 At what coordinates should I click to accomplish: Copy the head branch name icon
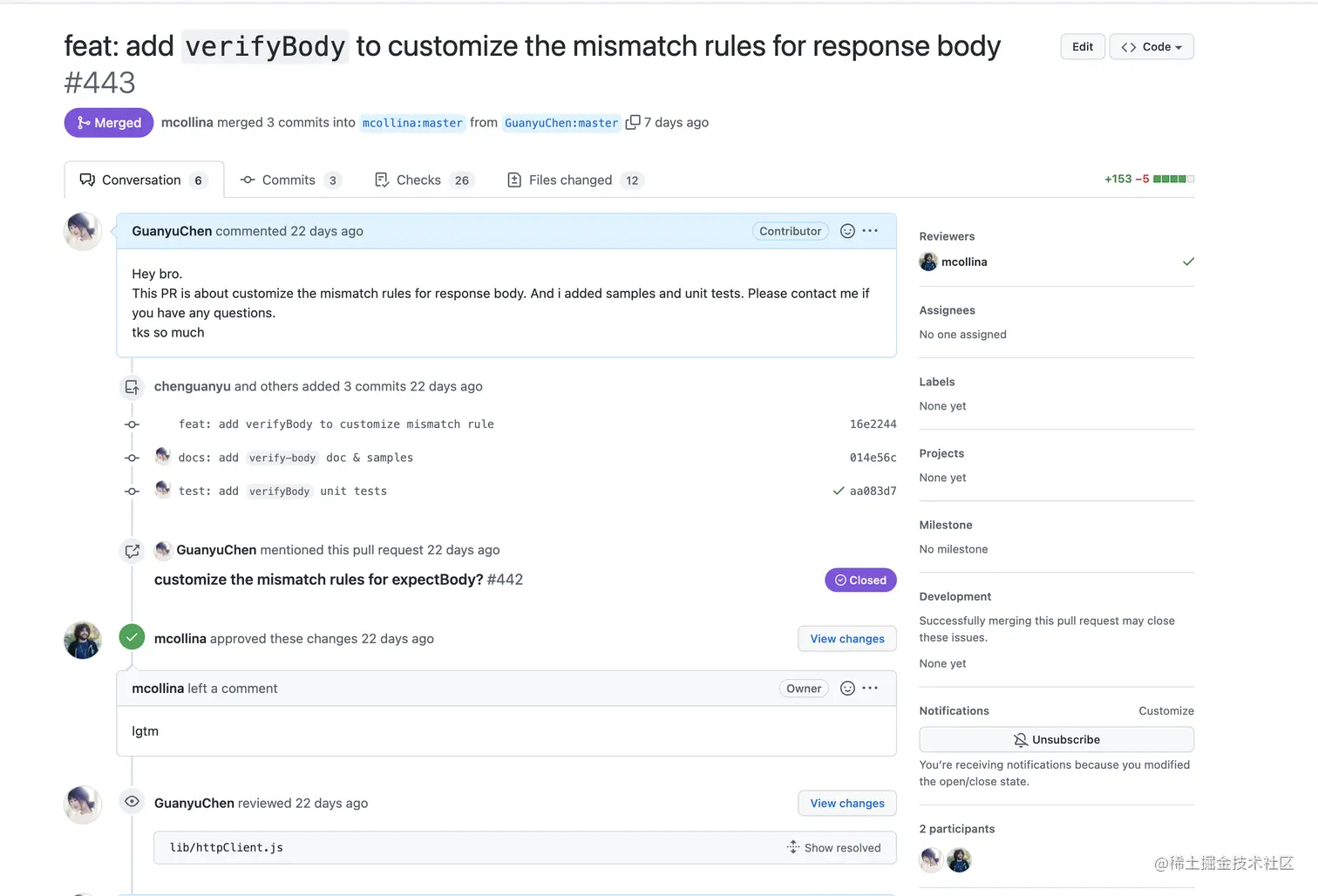633,122
